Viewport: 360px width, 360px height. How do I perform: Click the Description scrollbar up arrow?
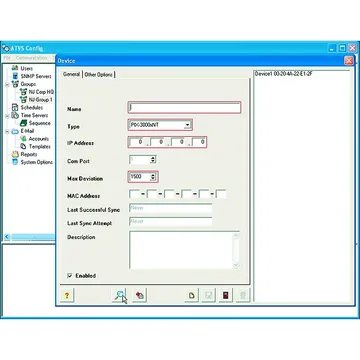click(x=236, y=235)
